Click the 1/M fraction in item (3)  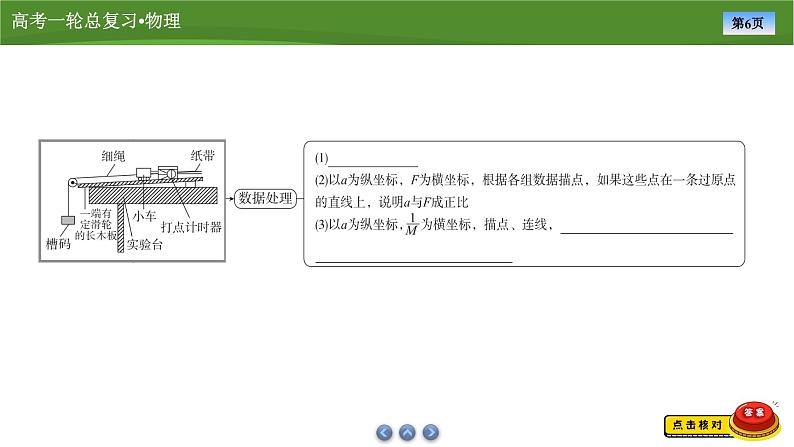point(410,227)
